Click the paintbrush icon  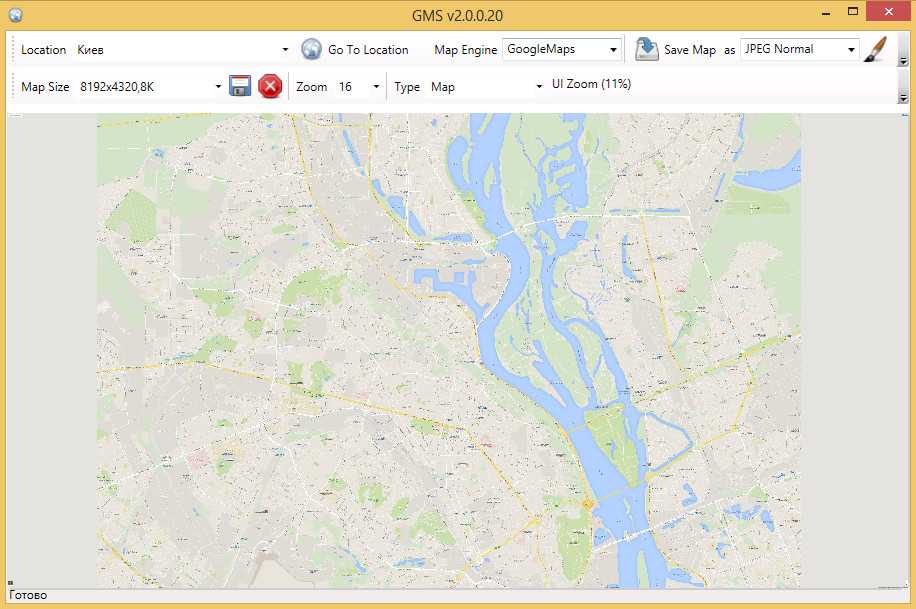coord(875,49)
